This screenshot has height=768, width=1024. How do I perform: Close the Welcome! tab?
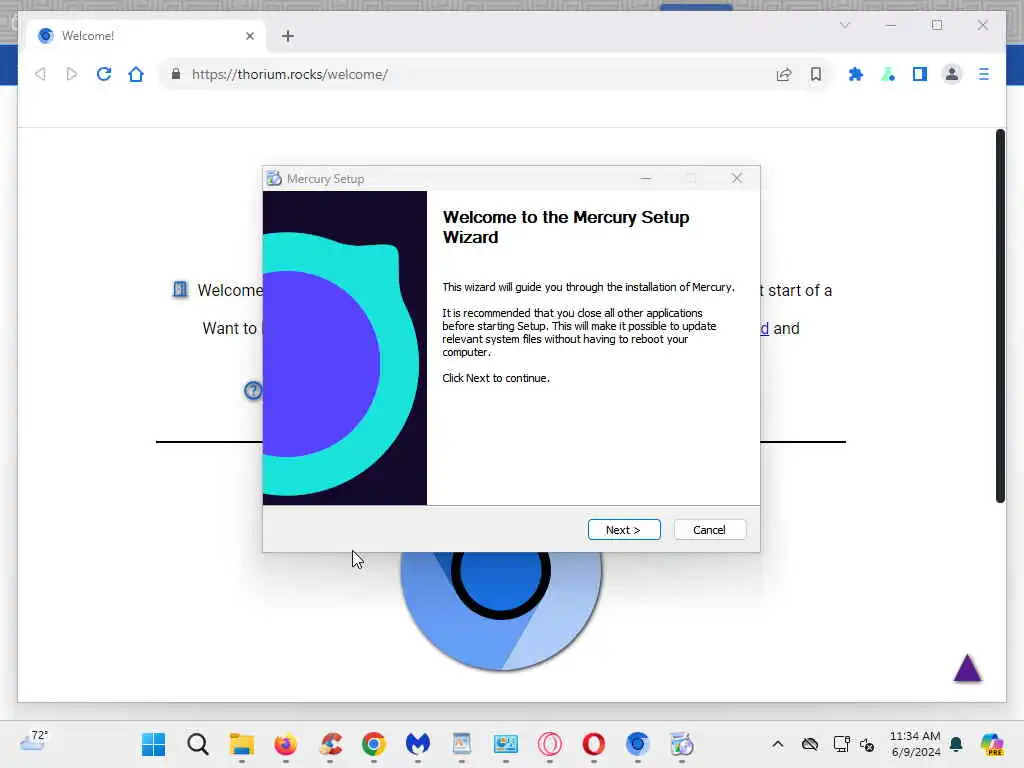(249, 36)
